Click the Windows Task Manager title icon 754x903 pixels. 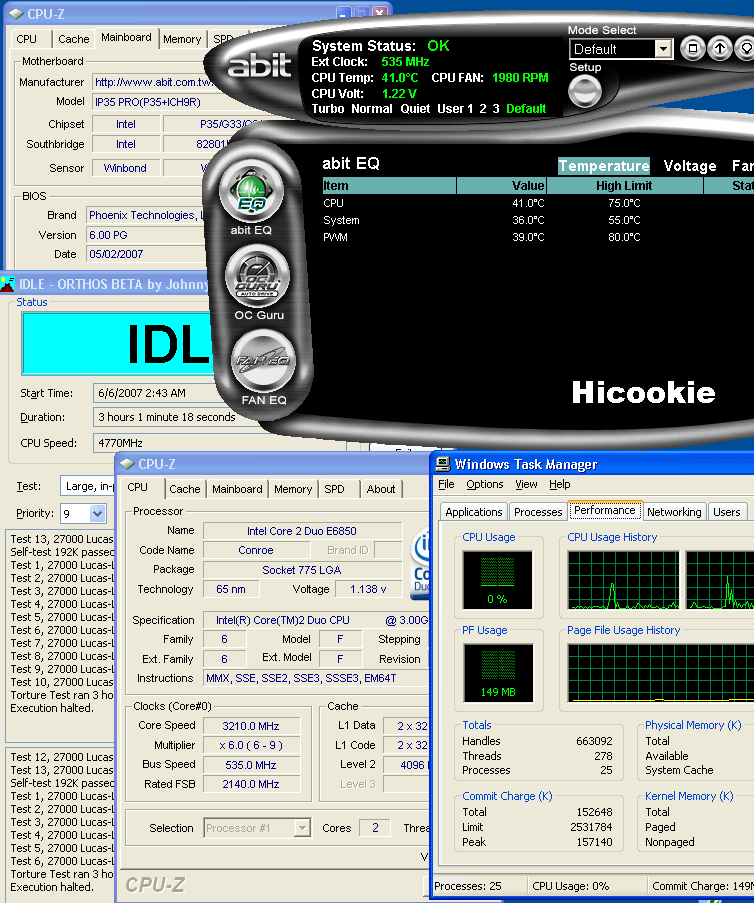[x=443, y=464]
